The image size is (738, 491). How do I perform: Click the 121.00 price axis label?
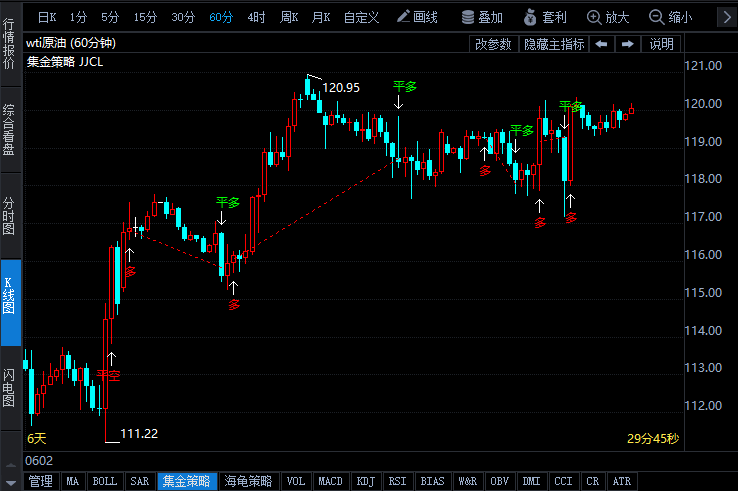(703, 65)
